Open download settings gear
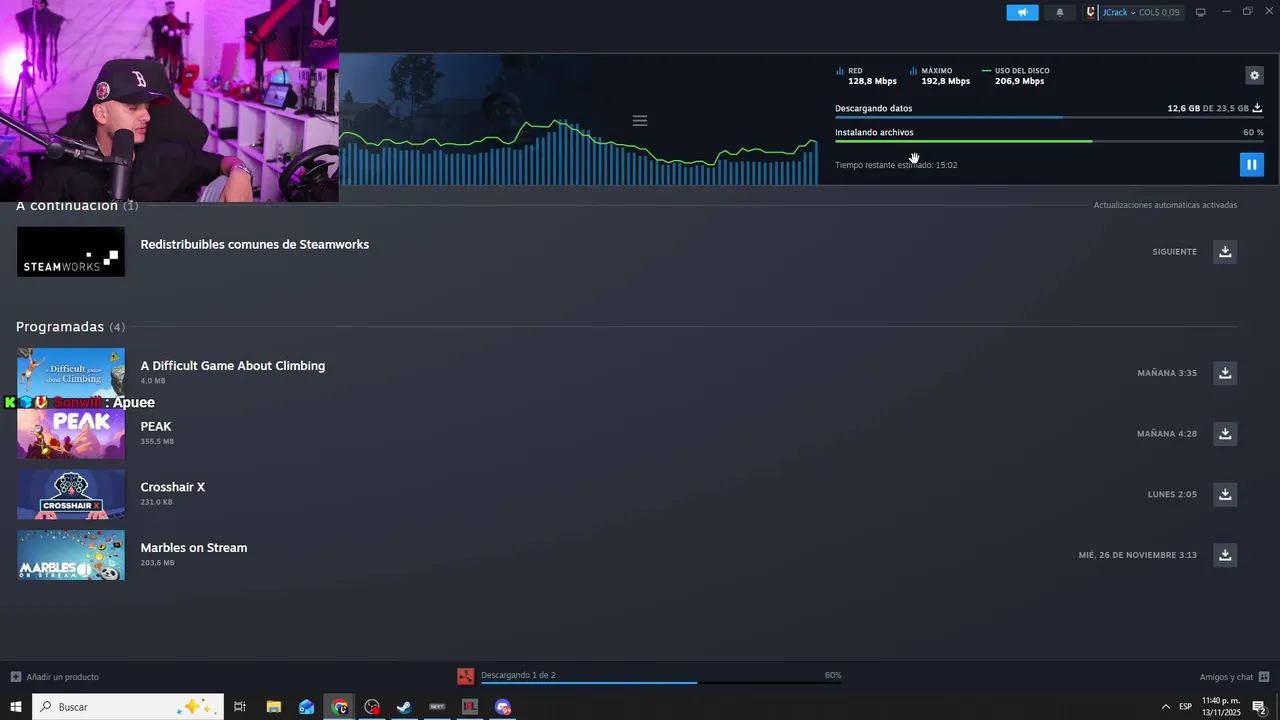 coord(1254,75)
